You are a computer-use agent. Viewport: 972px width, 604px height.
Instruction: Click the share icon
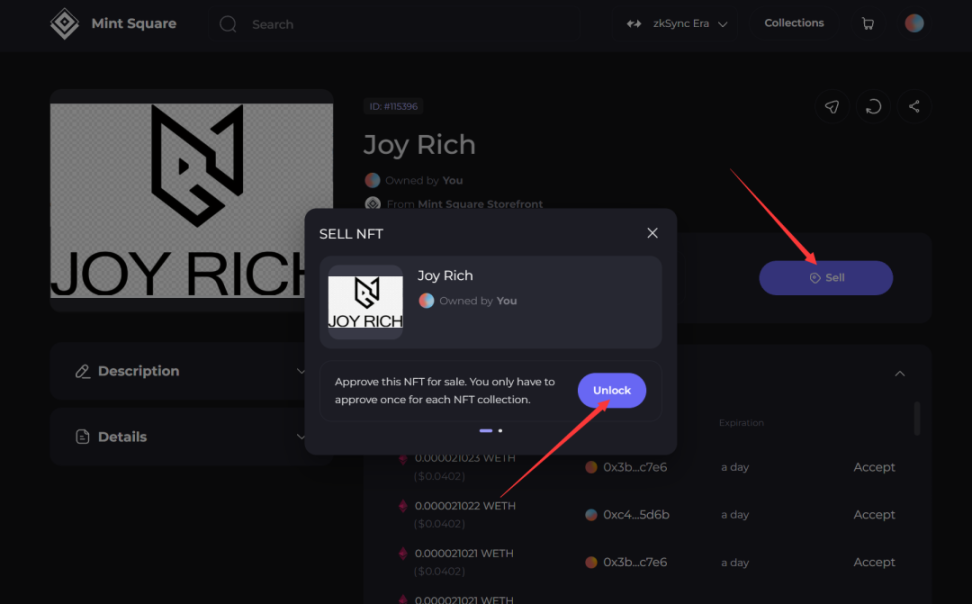coord(914,107)
